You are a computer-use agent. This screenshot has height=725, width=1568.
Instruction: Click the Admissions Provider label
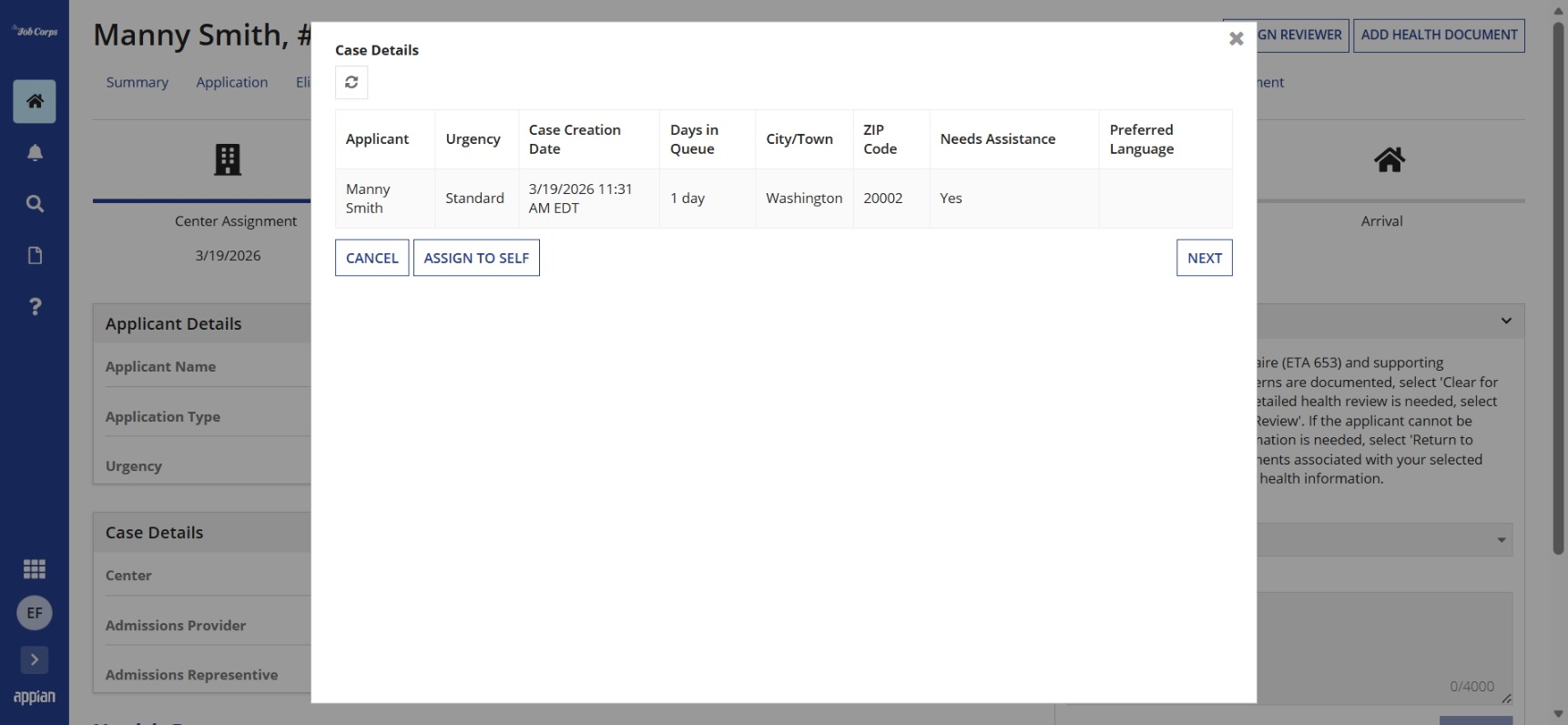click(176, 626)
